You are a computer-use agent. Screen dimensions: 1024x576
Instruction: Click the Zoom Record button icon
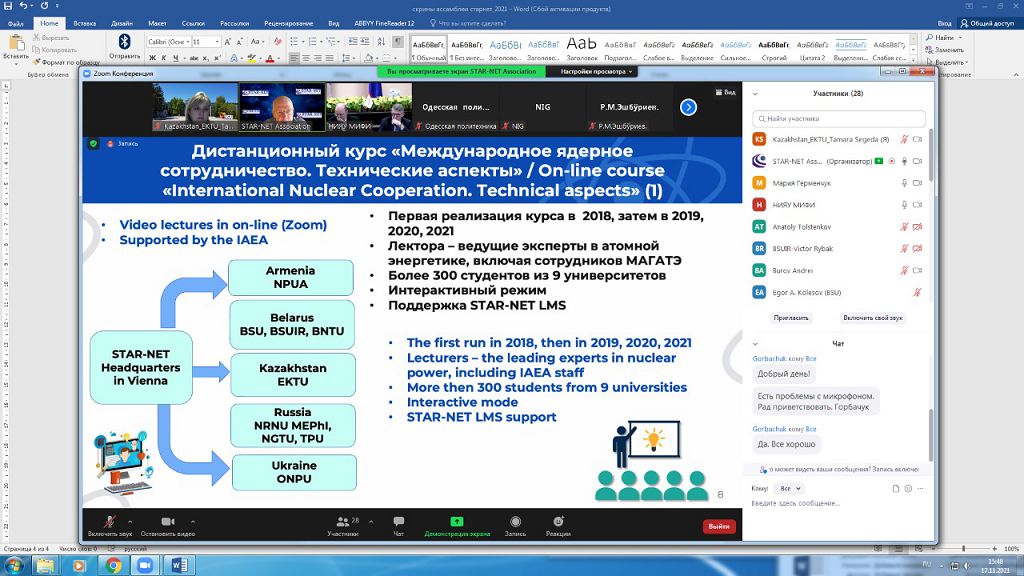(515, 521)
